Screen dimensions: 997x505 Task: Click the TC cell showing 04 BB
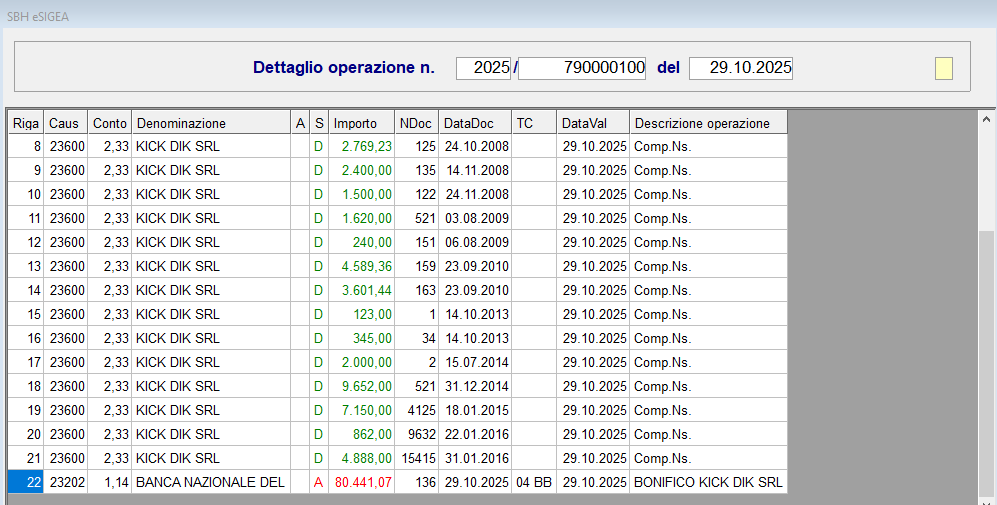pos(534,482)
